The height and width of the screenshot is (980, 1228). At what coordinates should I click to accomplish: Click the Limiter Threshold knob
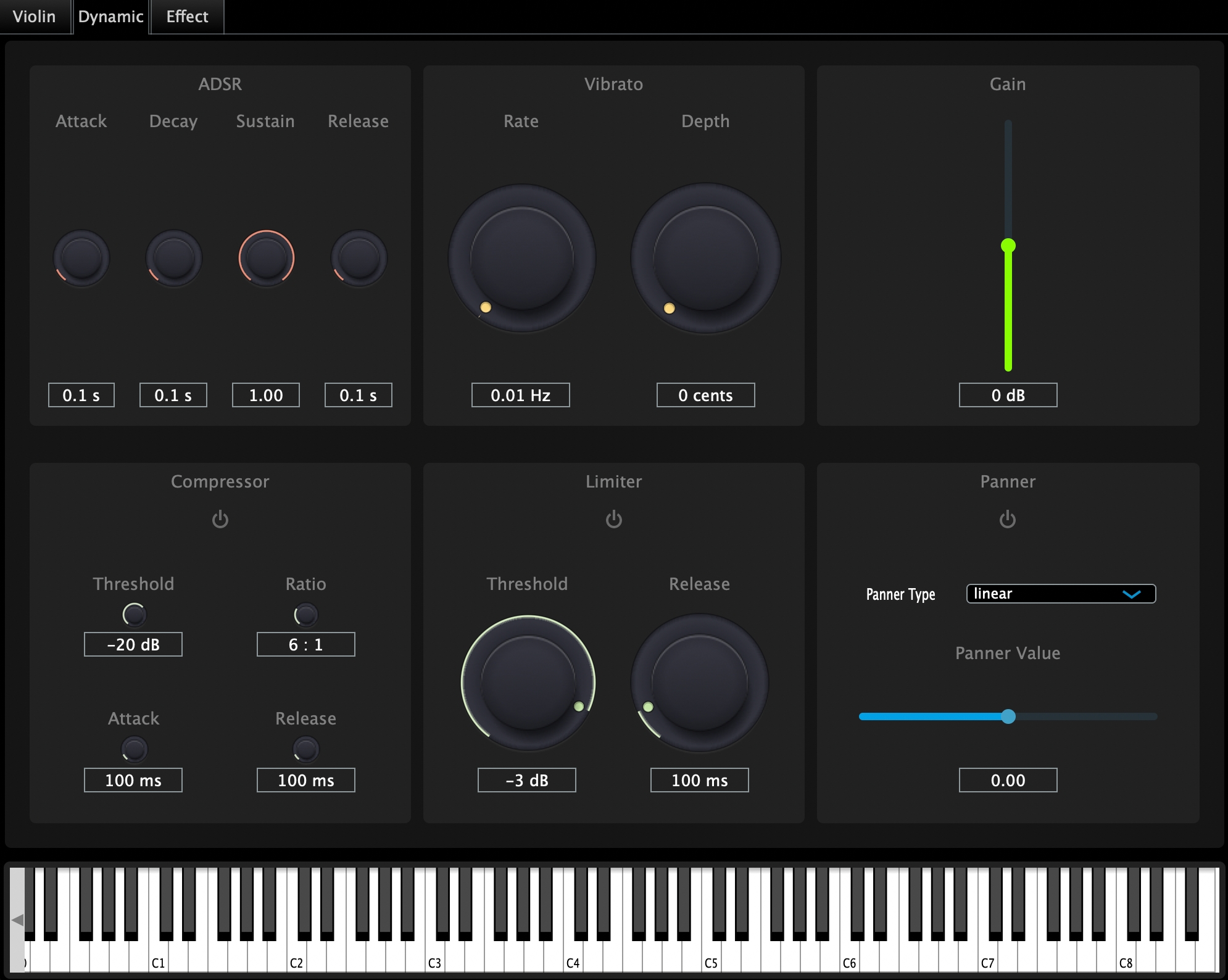[x=528, y=683]
